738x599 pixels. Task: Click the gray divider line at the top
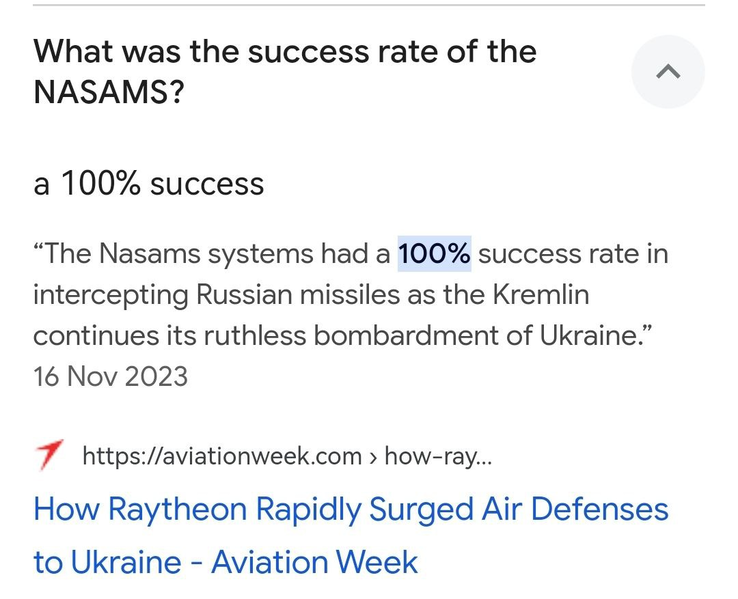pyautogui.click(x=369, y=5)
